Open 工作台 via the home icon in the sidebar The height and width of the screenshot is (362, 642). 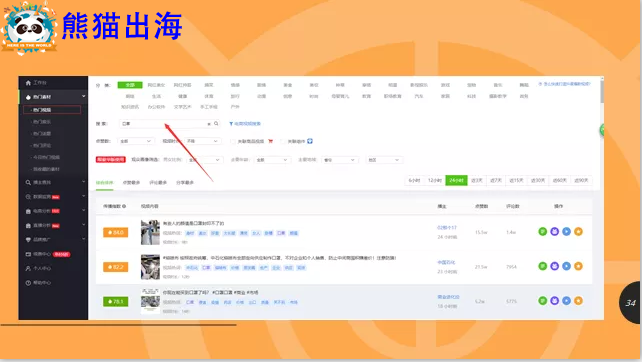pos(28,83)
